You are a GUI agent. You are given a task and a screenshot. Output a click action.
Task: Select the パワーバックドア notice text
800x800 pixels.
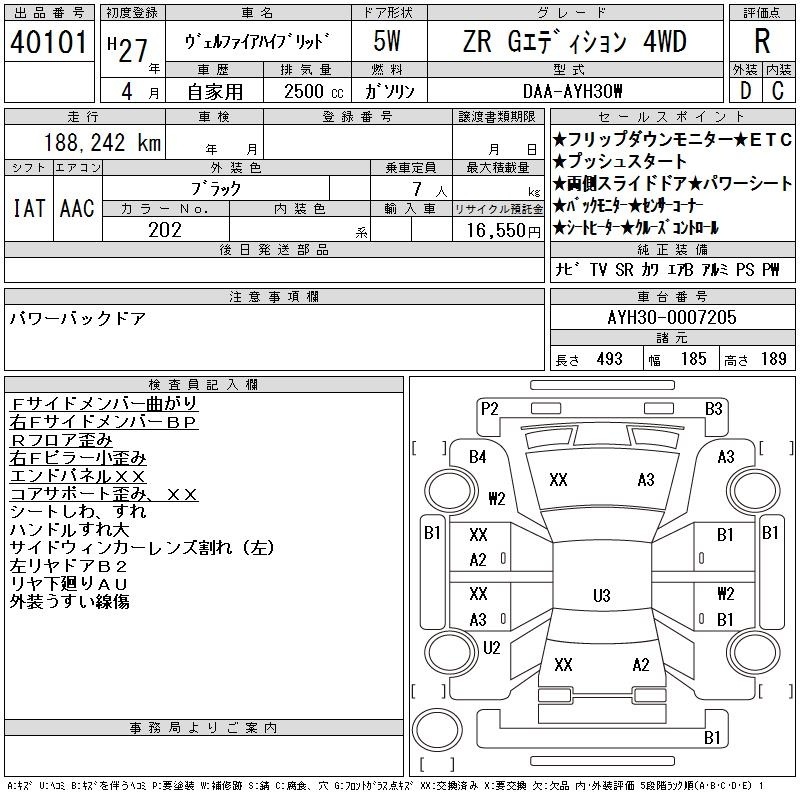point(78,318)
